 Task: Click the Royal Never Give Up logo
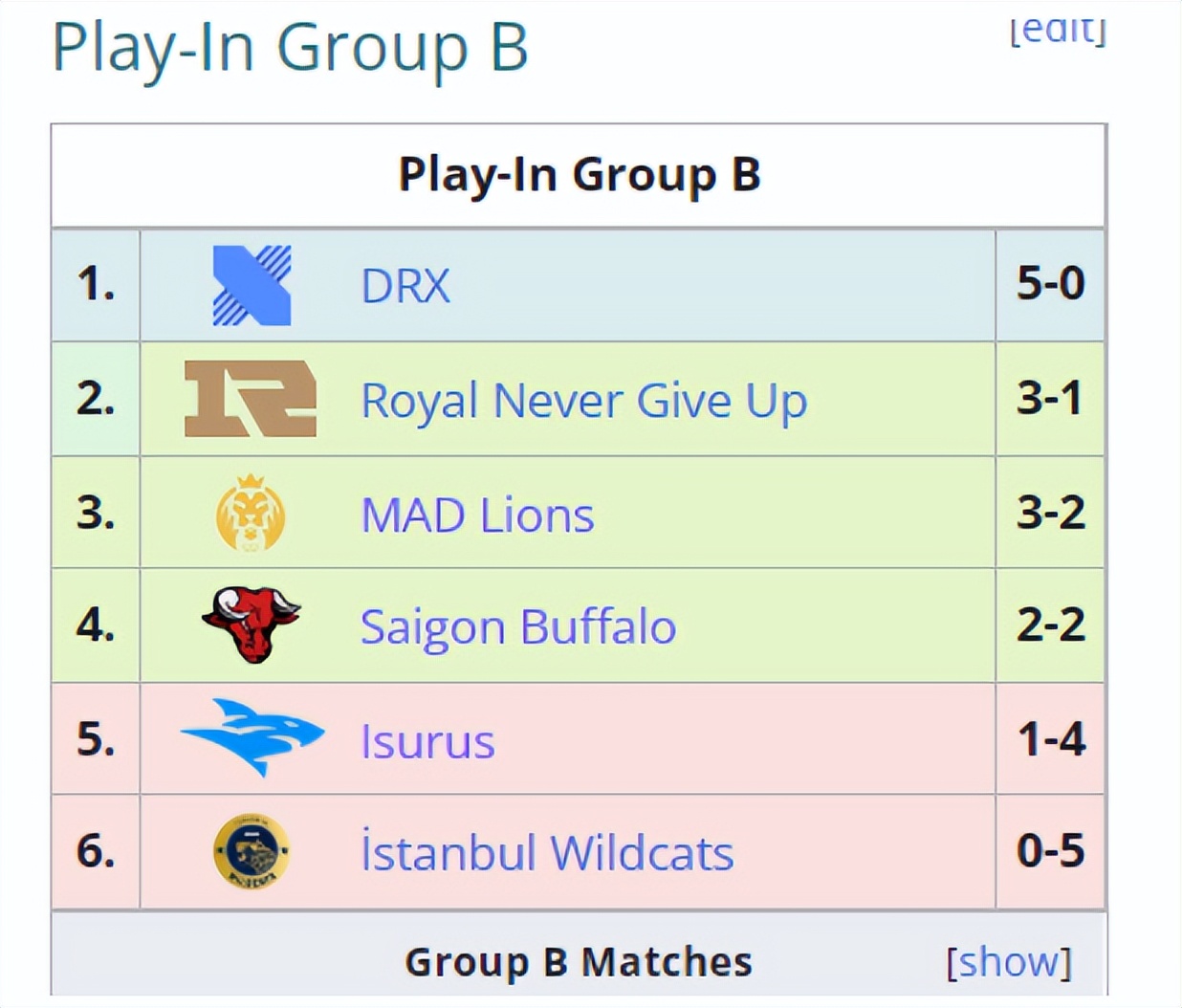point(251,399)
